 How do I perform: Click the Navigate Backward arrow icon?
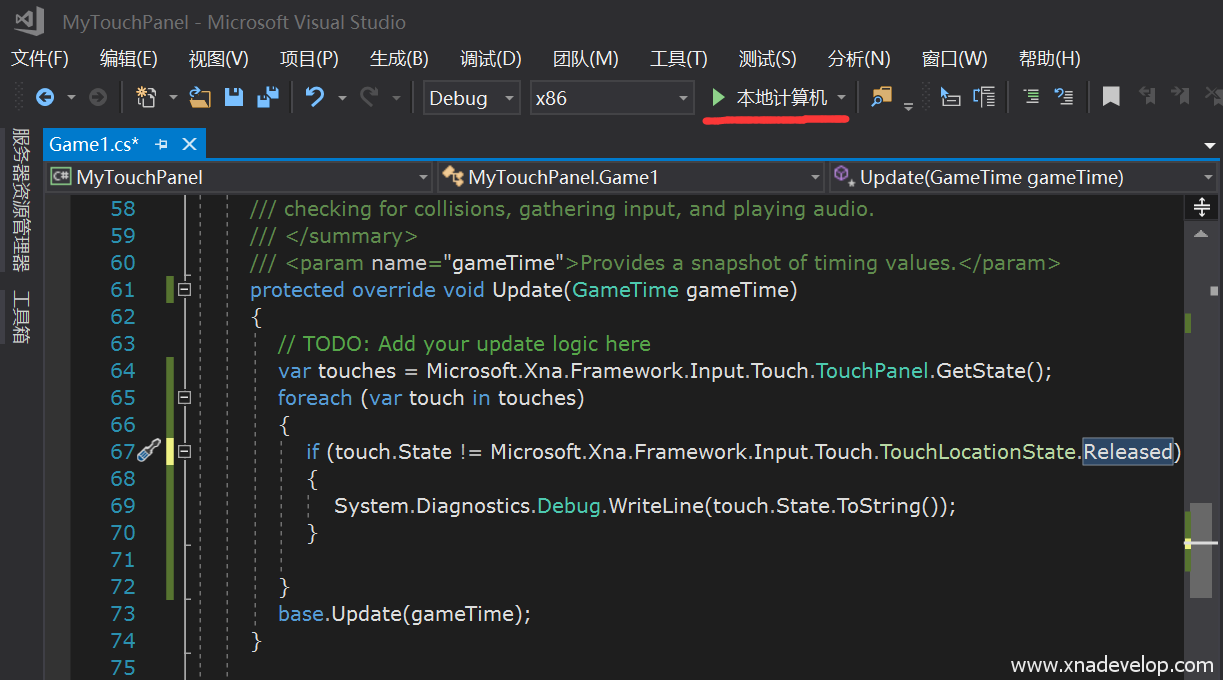pos(45,98)
